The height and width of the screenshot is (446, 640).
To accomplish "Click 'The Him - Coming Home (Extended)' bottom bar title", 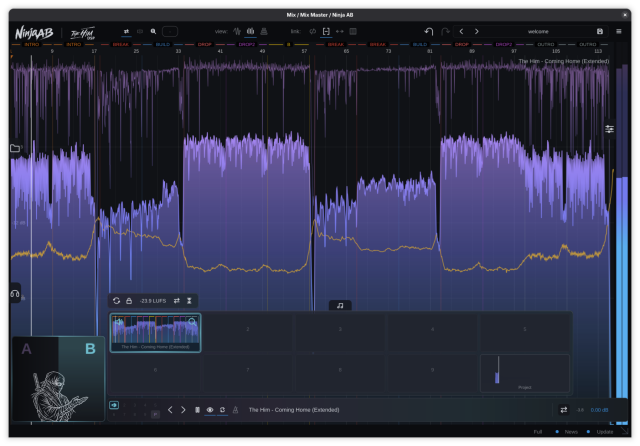I will click(294, 410).
